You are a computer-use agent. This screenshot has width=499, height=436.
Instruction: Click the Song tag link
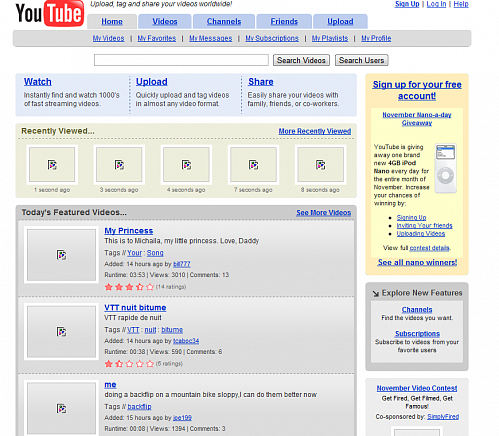coord(155,253)
